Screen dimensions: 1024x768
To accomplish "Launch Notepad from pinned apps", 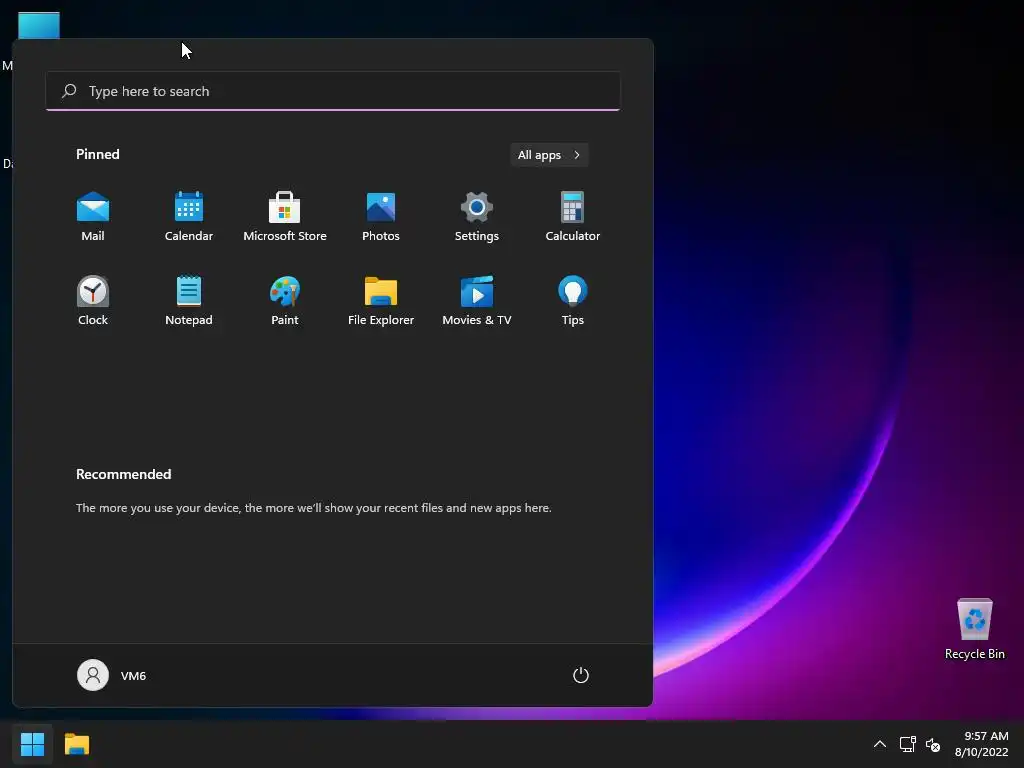I will [x=189, y=301].
